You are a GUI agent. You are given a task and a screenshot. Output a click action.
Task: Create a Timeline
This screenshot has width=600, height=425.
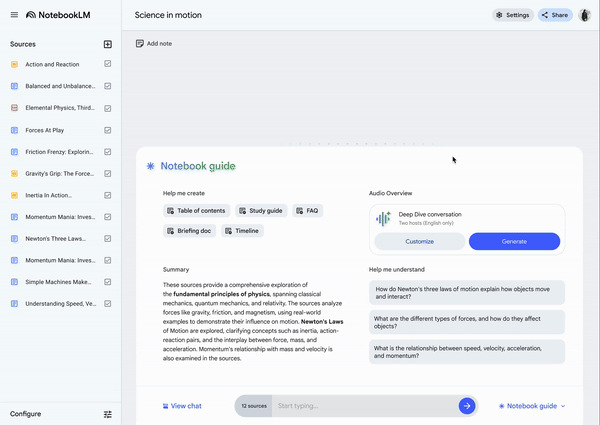pos(242,231)
